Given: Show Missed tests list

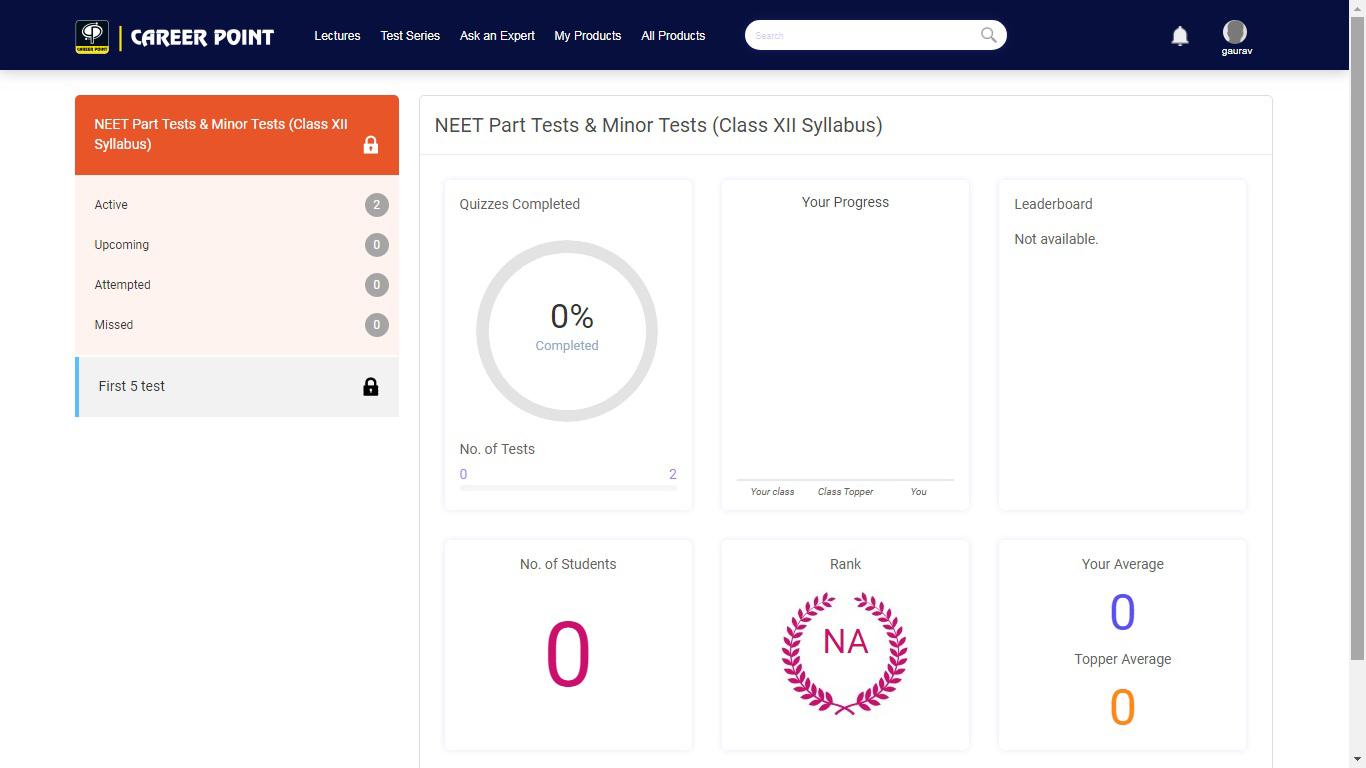Looking at the screenshot, I should point(237,325).
